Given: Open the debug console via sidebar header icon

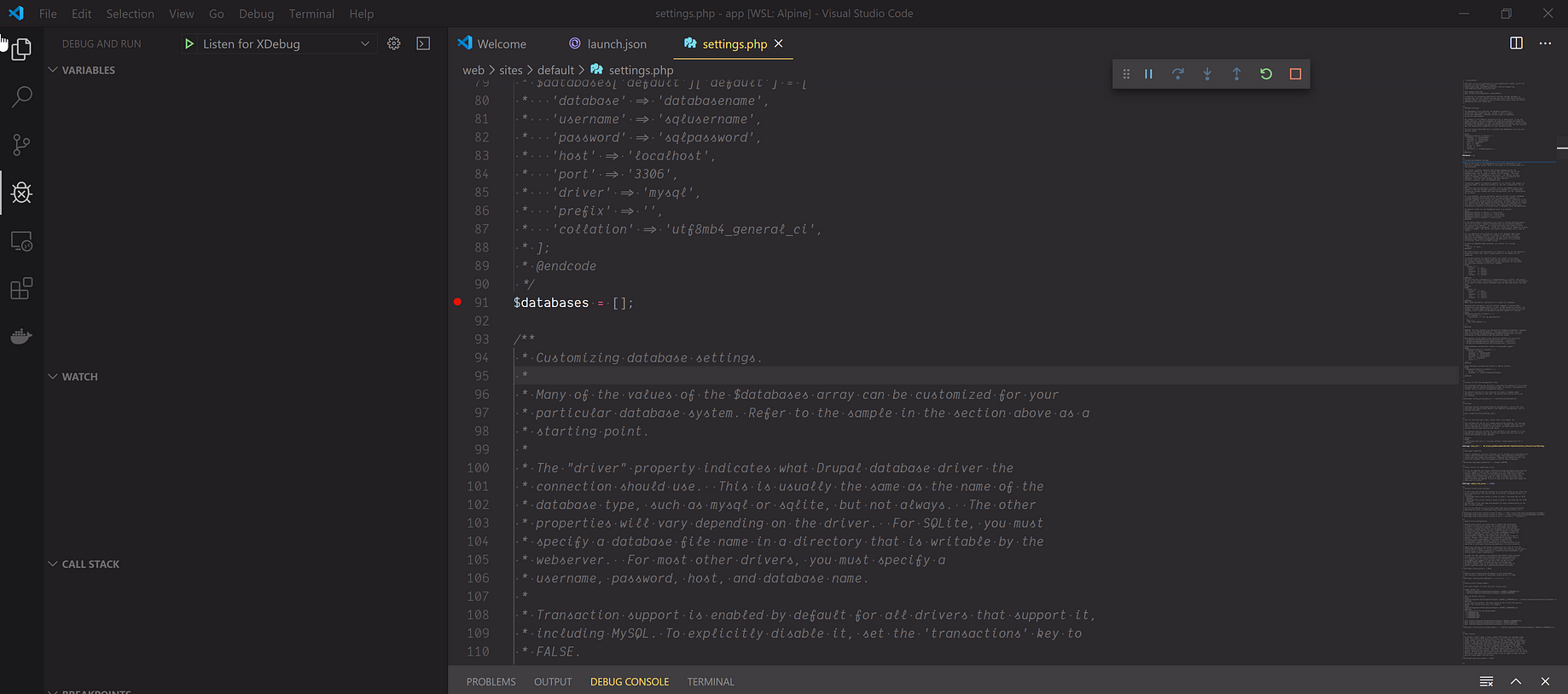Looking at the screenshot, I should tap(423, 43).
